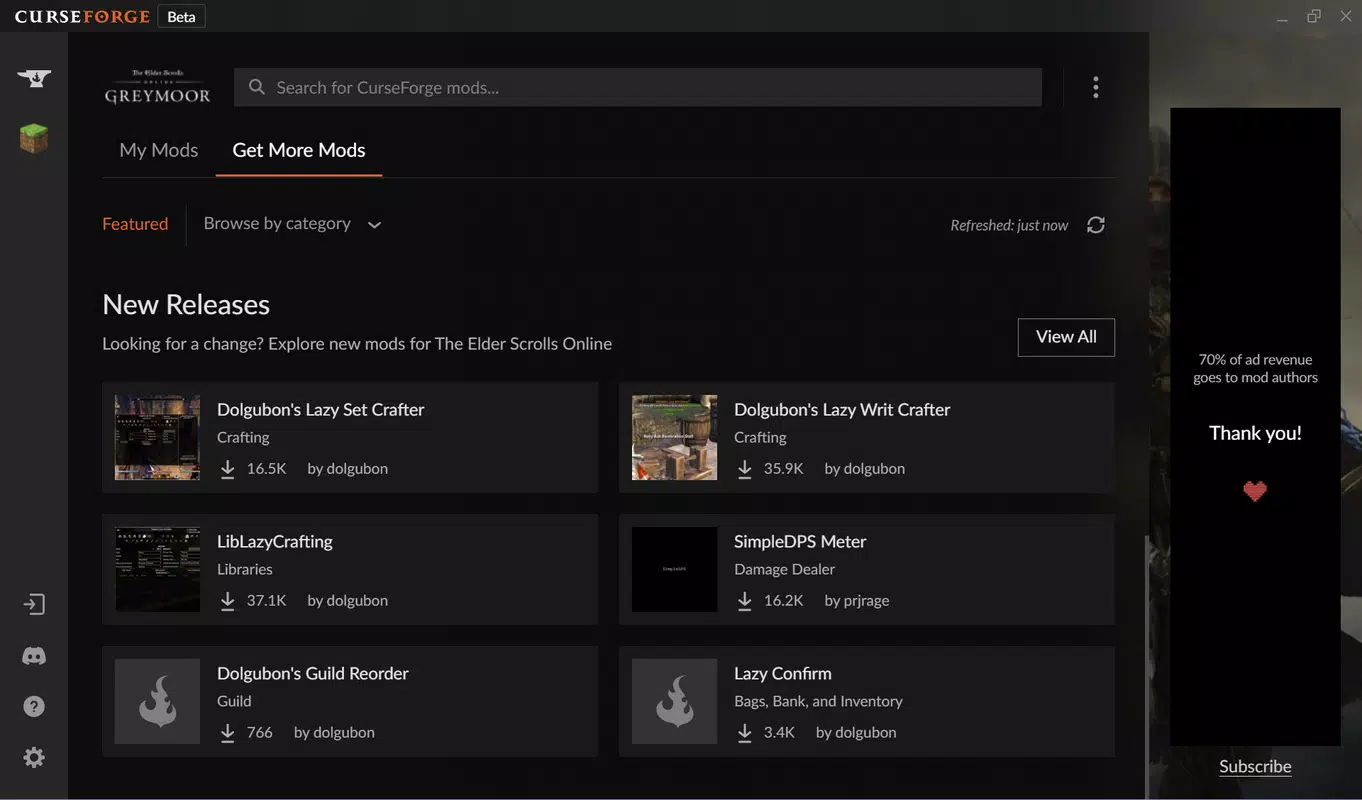Open the LibLazyCrafting thumbnail
The image size is (1362, 800).
(157, 569)
